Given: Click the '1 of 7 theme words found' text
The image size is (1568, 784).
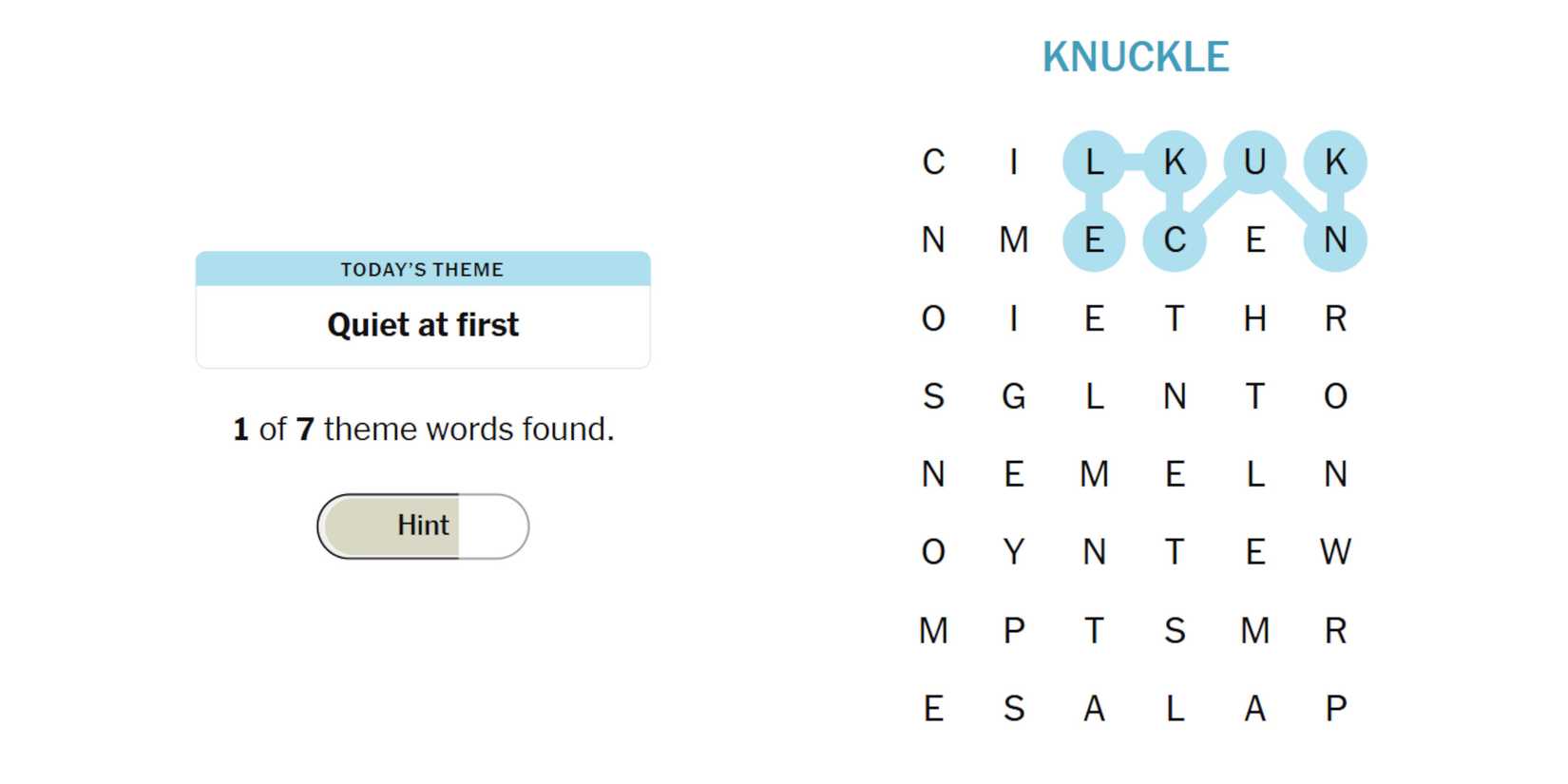Looking at the screenshot, I should click(423, 430).
